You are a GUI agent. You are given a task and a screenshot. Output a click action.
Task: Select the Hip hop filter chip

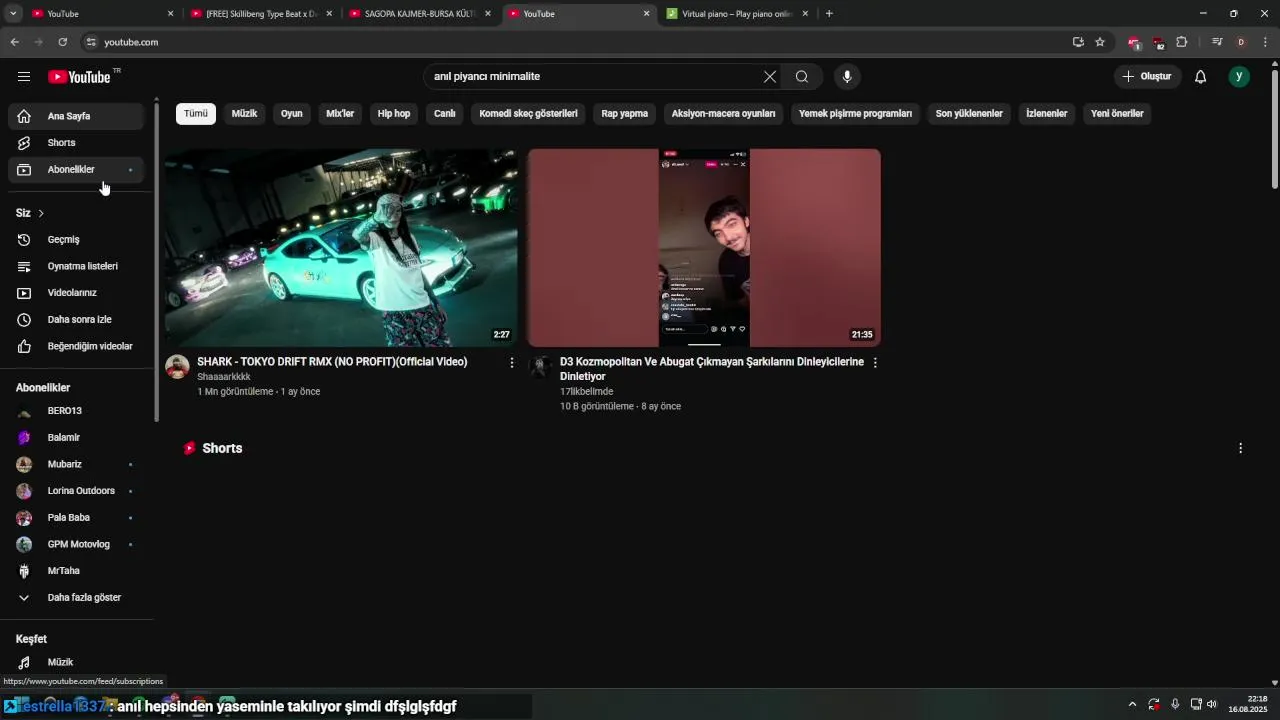394,114
